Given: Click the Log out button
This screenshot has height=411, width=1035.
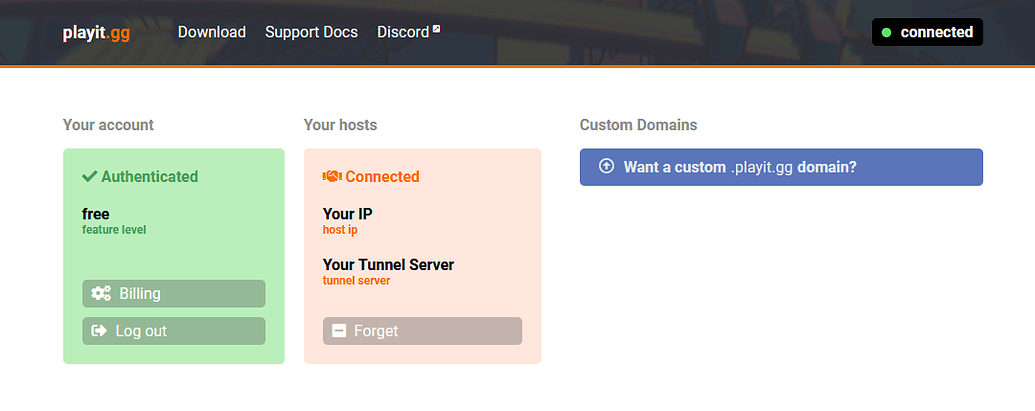Looking at the screenshot, I should coord(174,331).
